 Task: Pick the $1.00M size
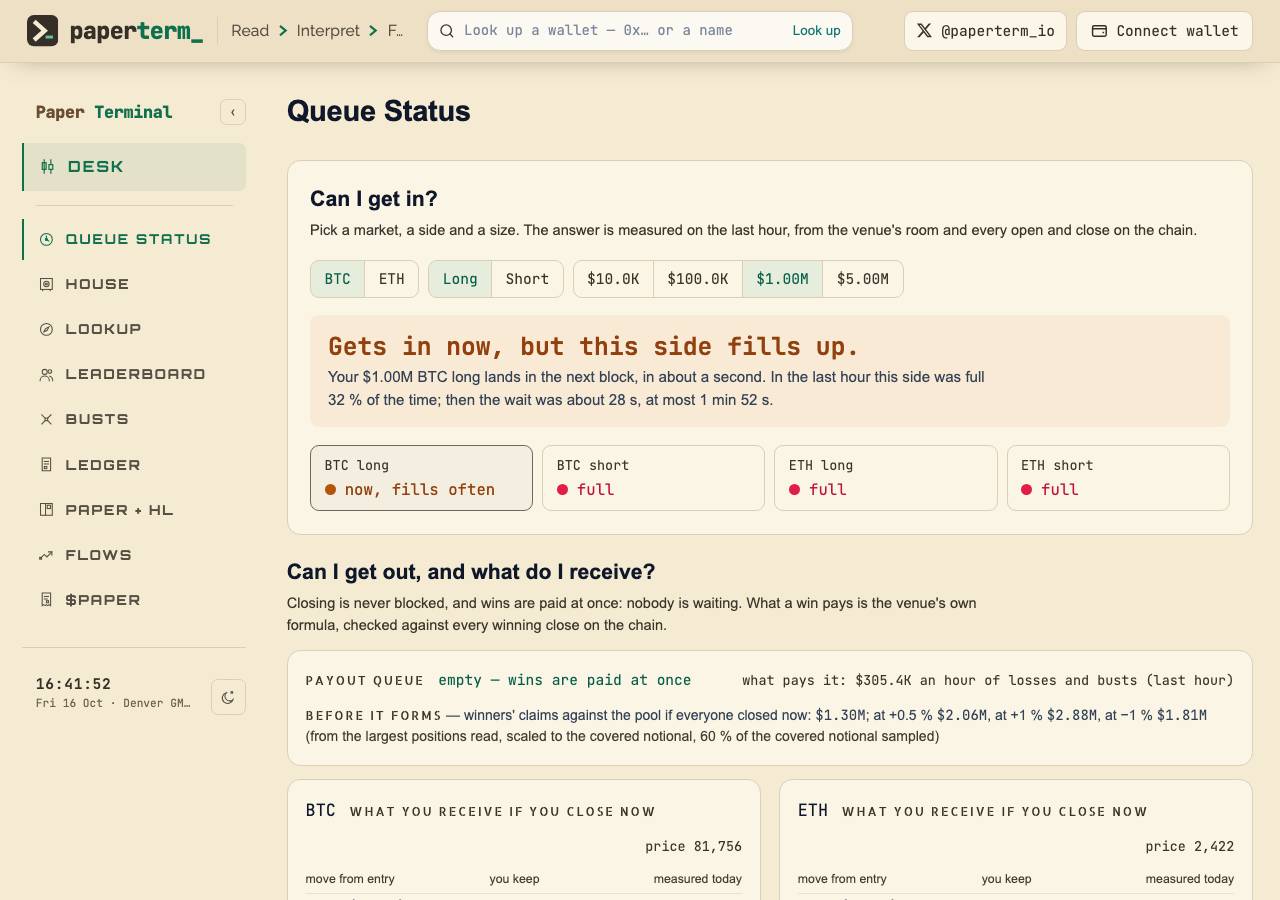[x=782, y=279]
